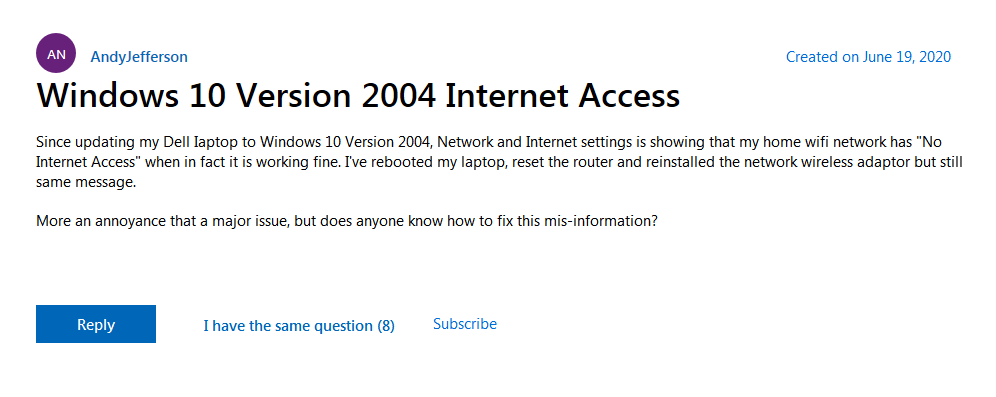Select "I have the same question (8)"
Viewport: 996px width, 397px height.
click(x=299, y=326)
